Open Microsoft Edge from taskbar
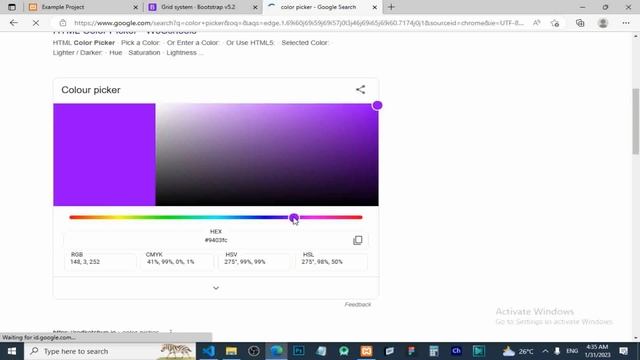Viewport: 640px width, 360px height. (276, 351)
